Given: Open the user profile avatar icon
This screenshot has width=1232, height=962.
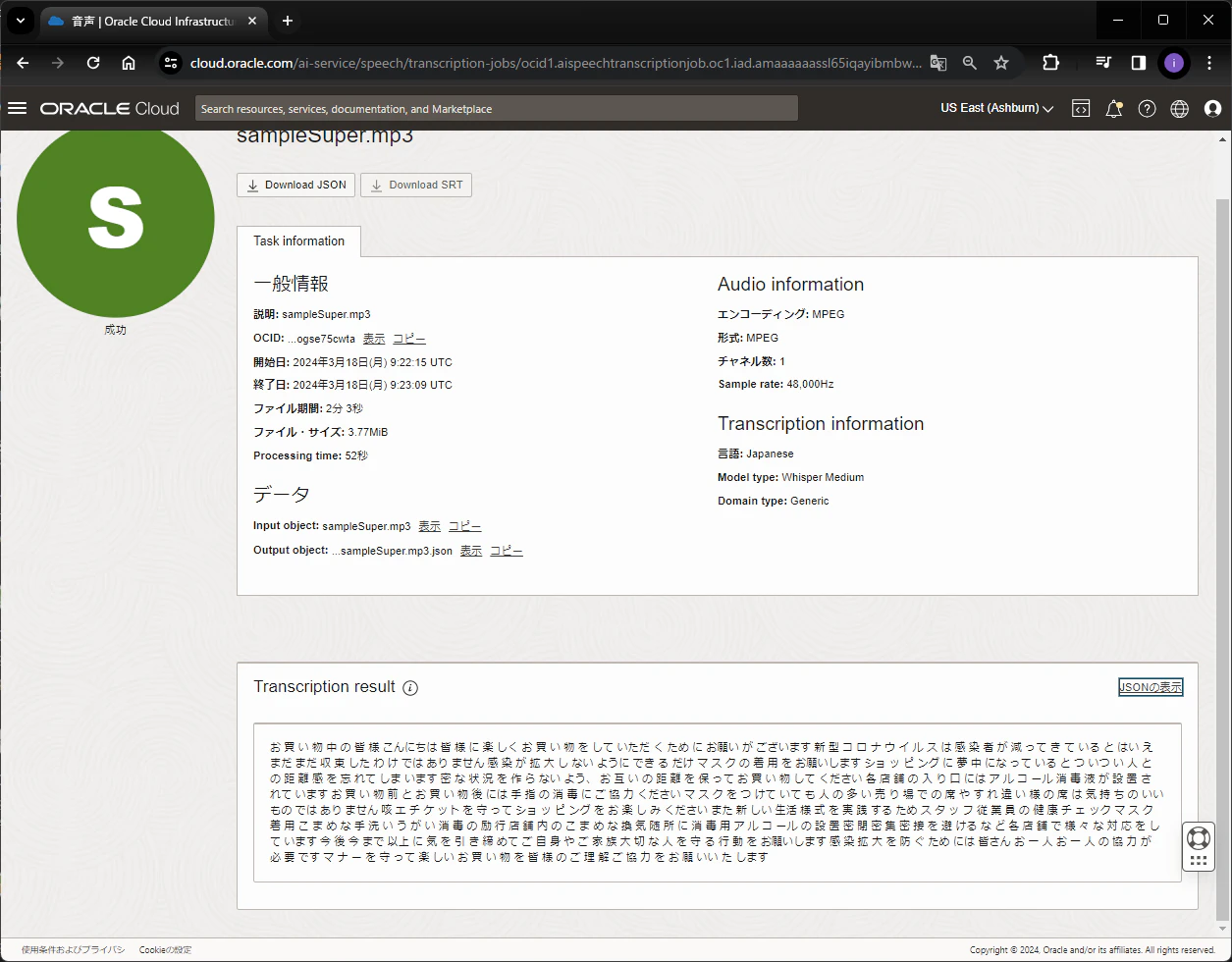Looking at the screenshot, I should click(1212, 109).
